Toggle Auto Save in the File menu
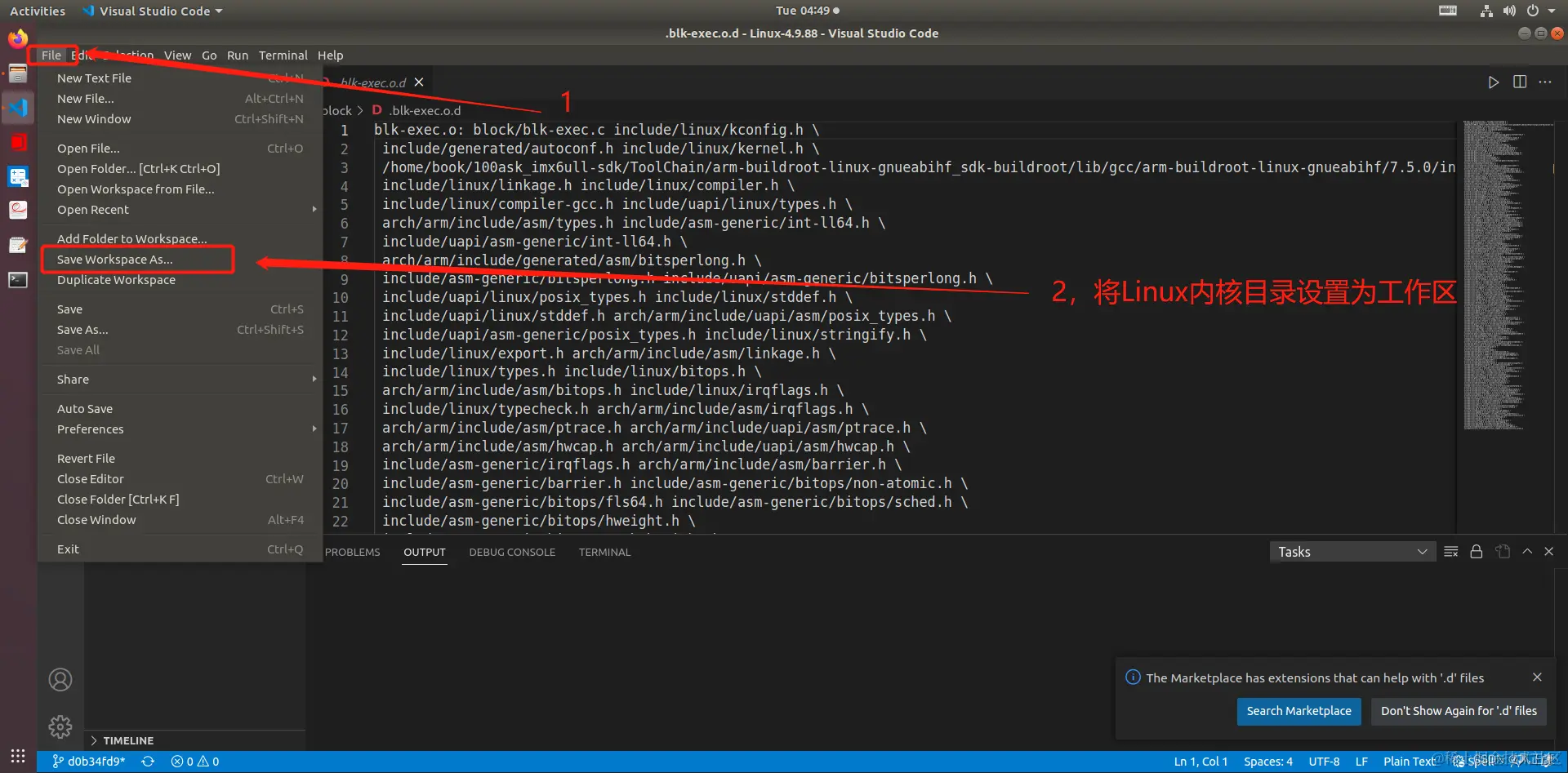Image resolution: width=1568 pixels, height=773 pixels. (x=180, y=409)
